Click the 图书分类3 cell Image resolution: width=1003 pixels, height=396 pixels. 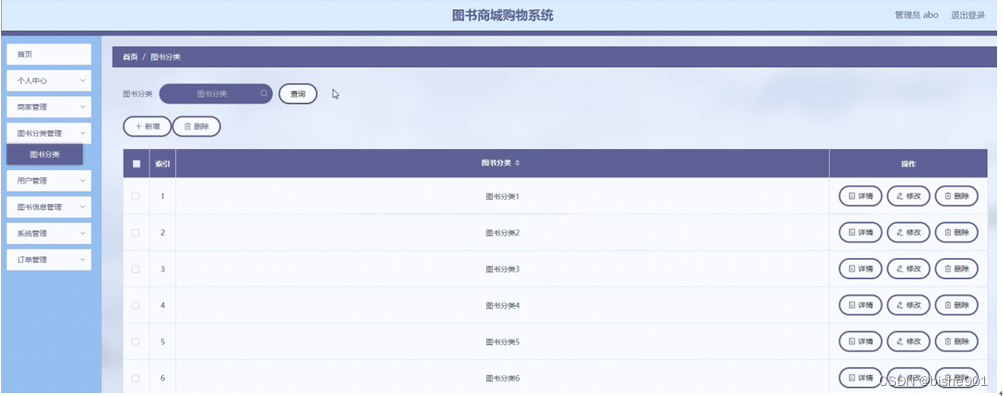coord(502,269)
